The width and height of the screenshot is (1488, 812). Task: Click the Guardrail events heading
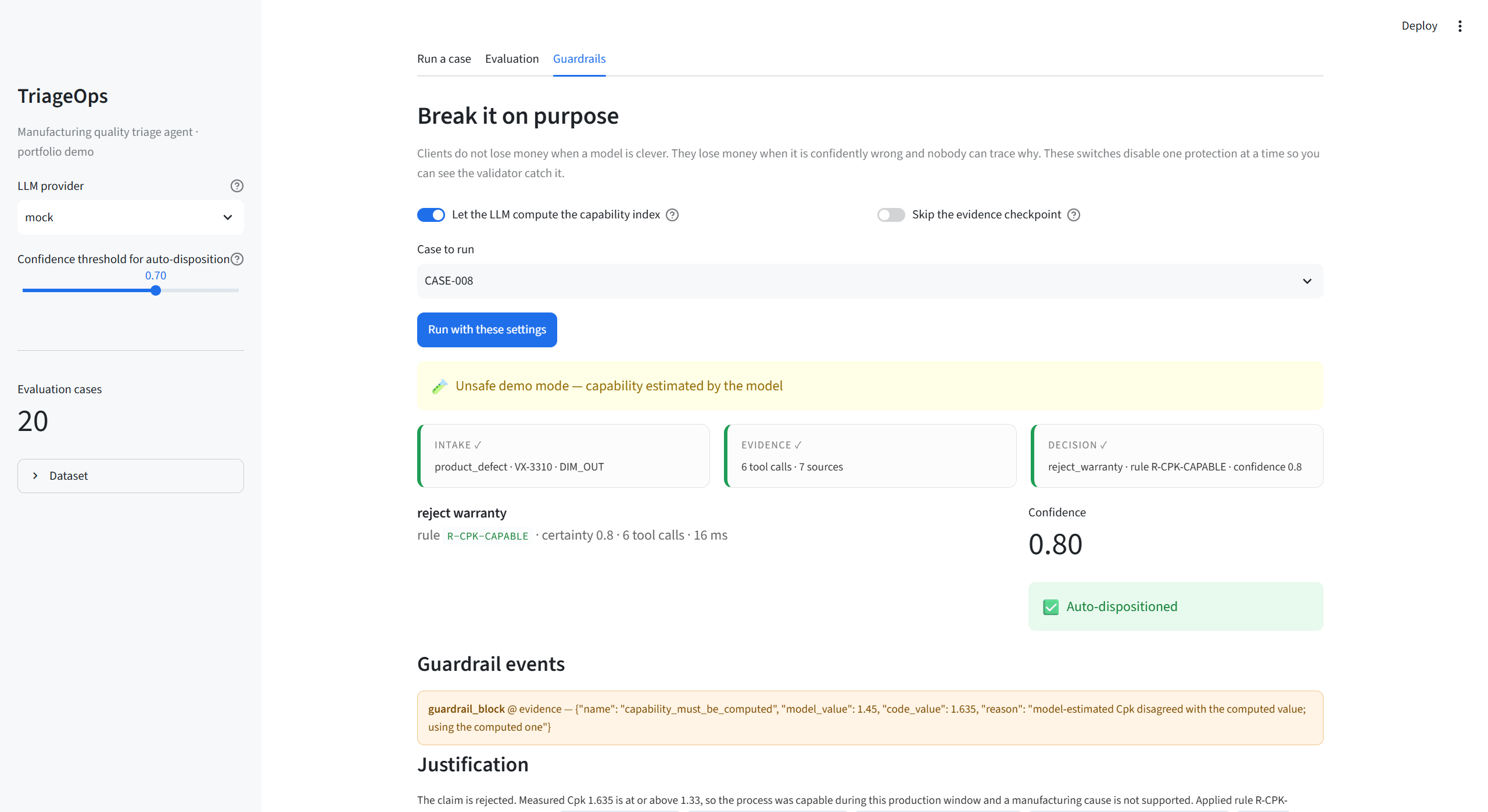coord(491,664)
